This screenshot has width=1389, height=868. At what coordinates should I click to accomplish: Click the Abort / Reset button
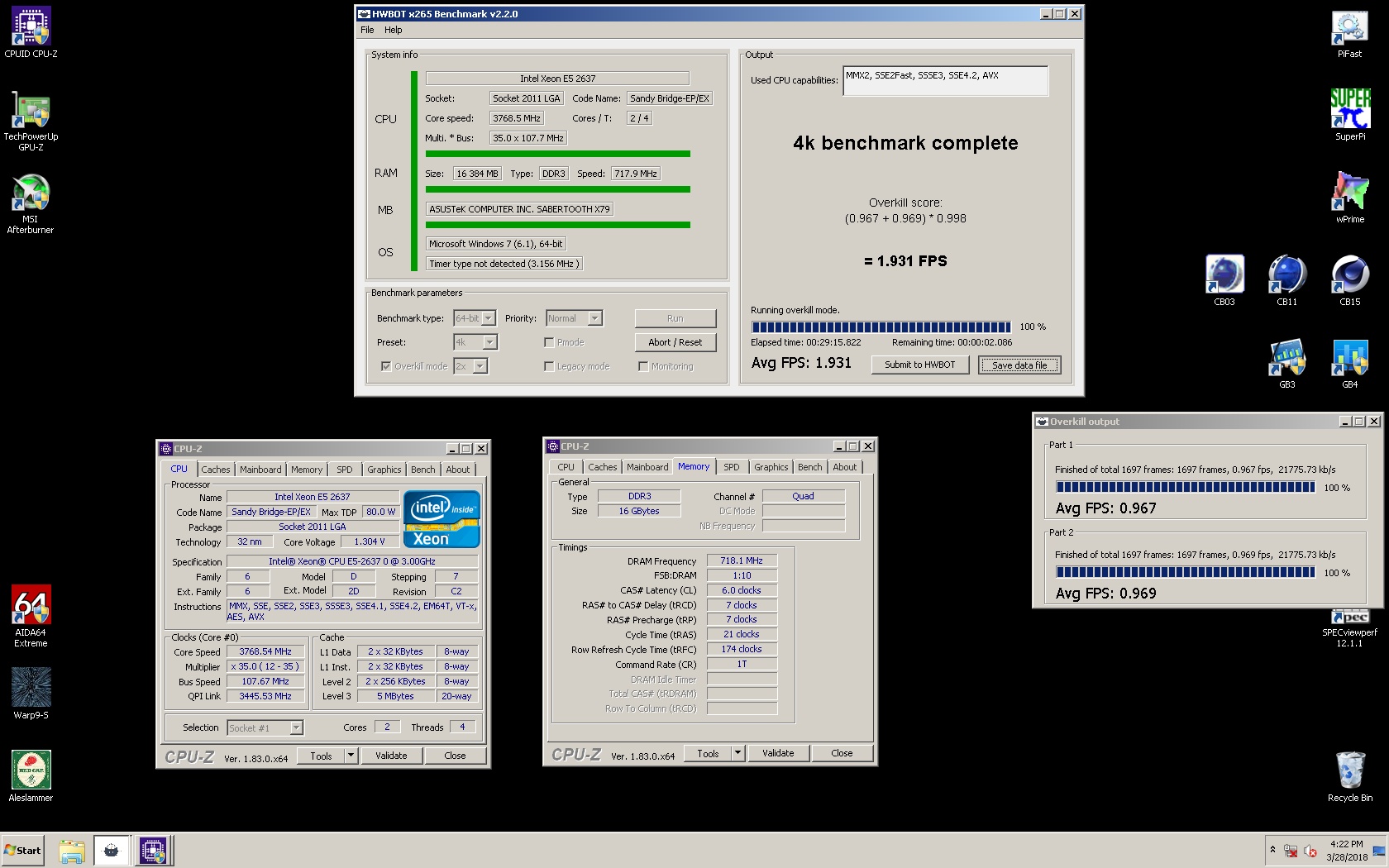pos(675,342)
